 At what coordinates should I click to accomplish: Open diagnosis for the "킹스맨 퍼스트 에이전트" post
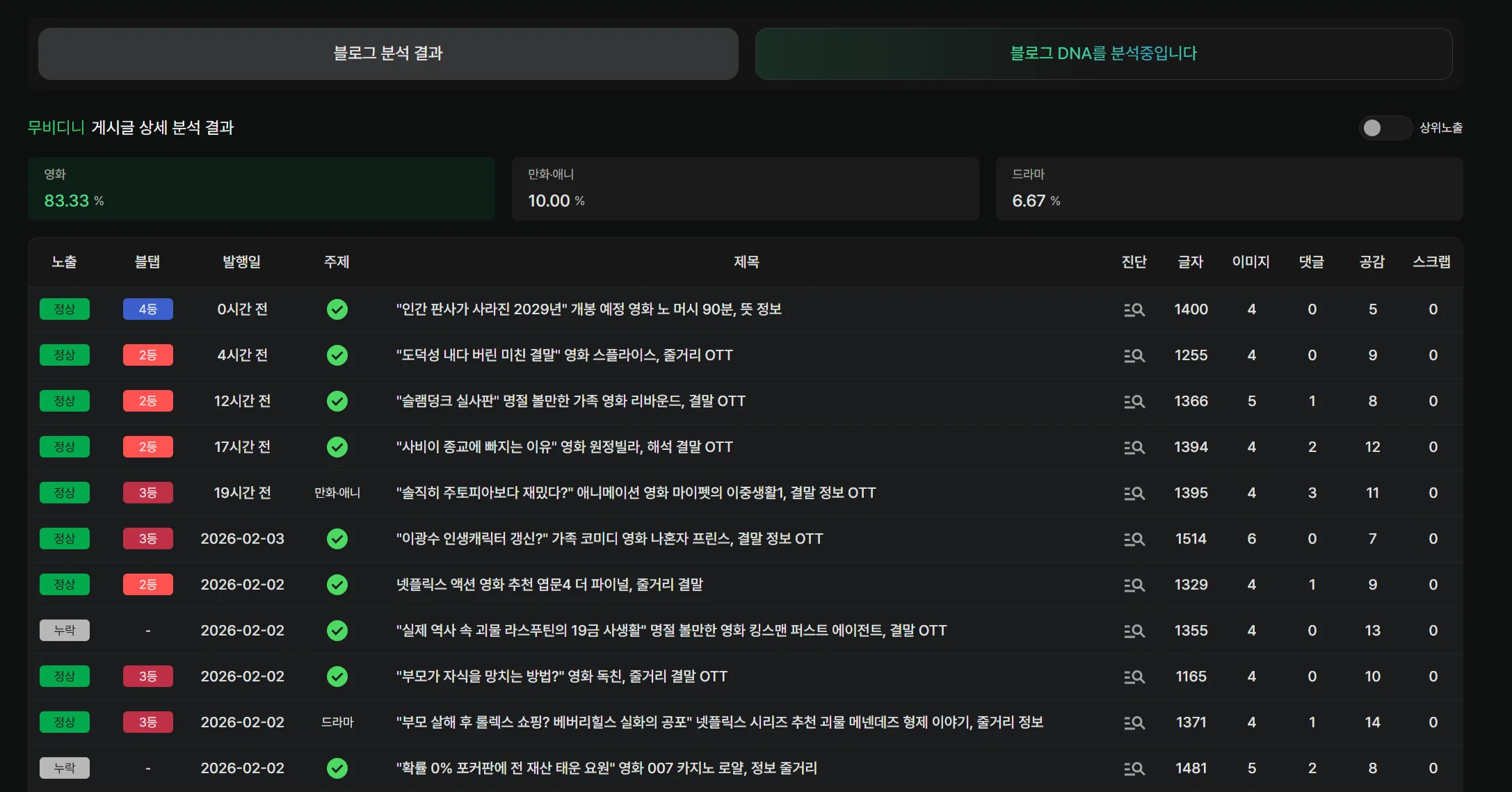pyautogui.click(x=1134, y=631)
